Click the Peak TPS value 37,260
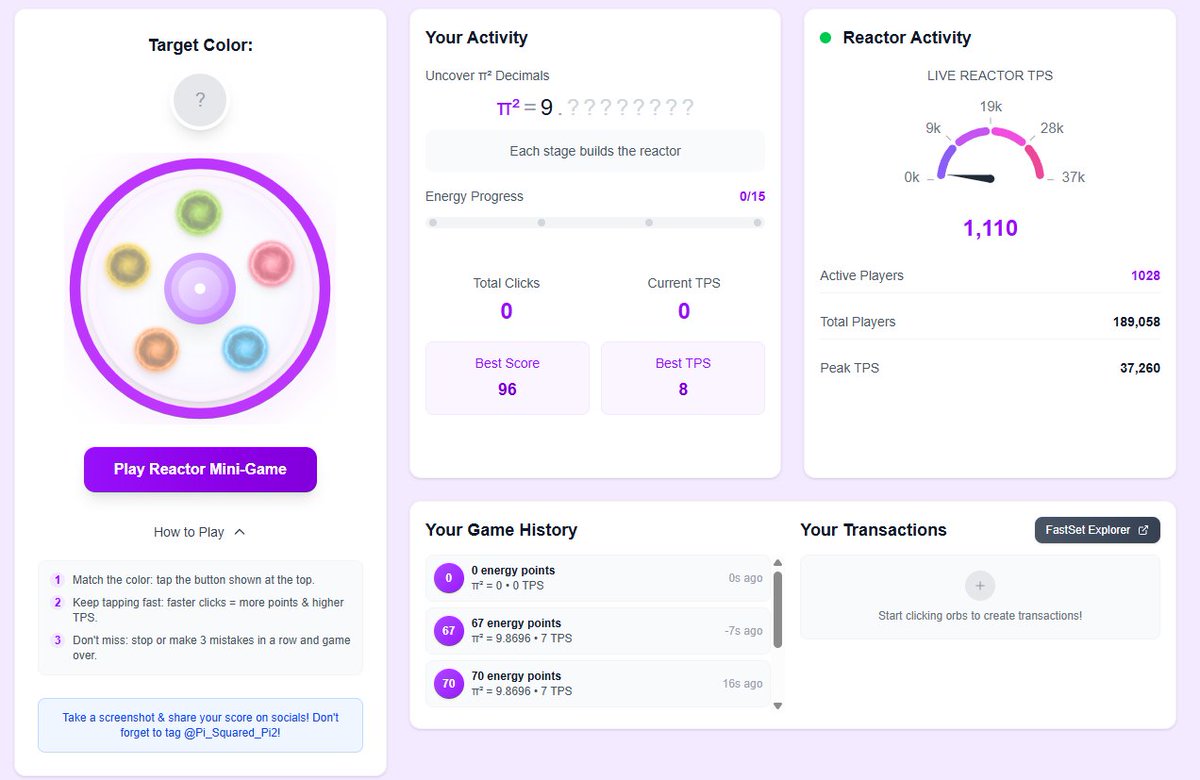Viewport: 1200px width, 780px height. click(1140, 368)
